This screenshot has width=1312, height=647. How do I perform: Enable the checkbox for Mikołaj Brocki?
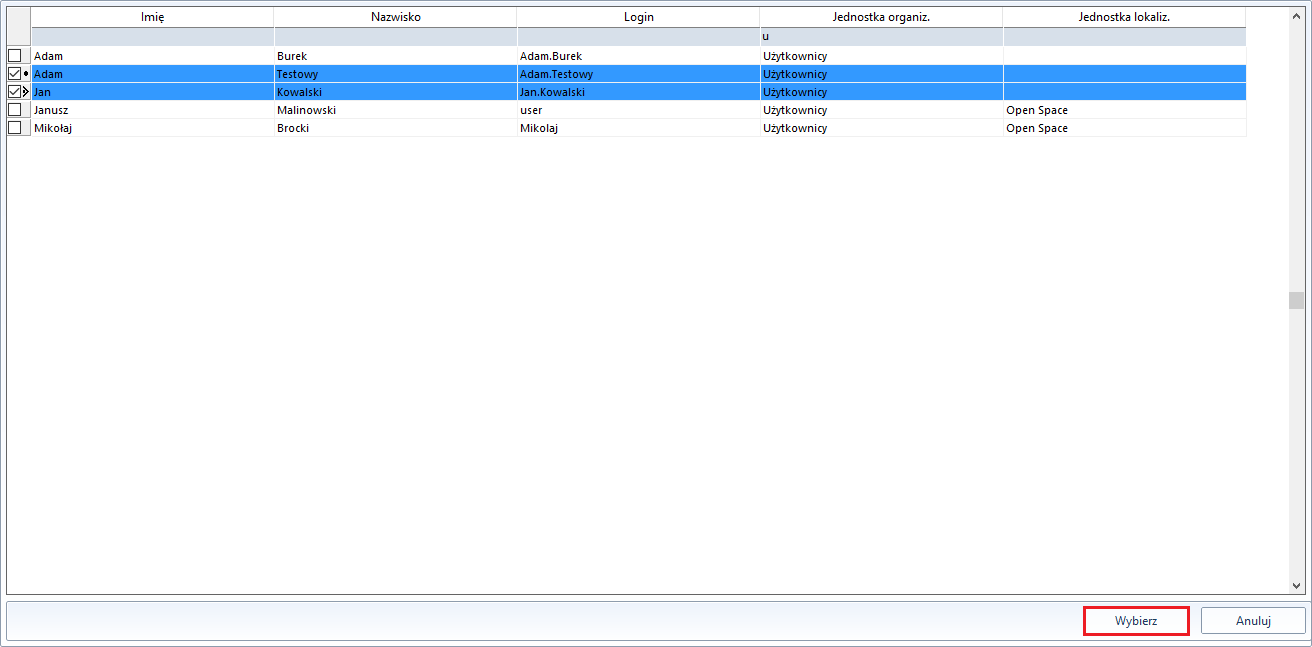click(x=14, y=128)
